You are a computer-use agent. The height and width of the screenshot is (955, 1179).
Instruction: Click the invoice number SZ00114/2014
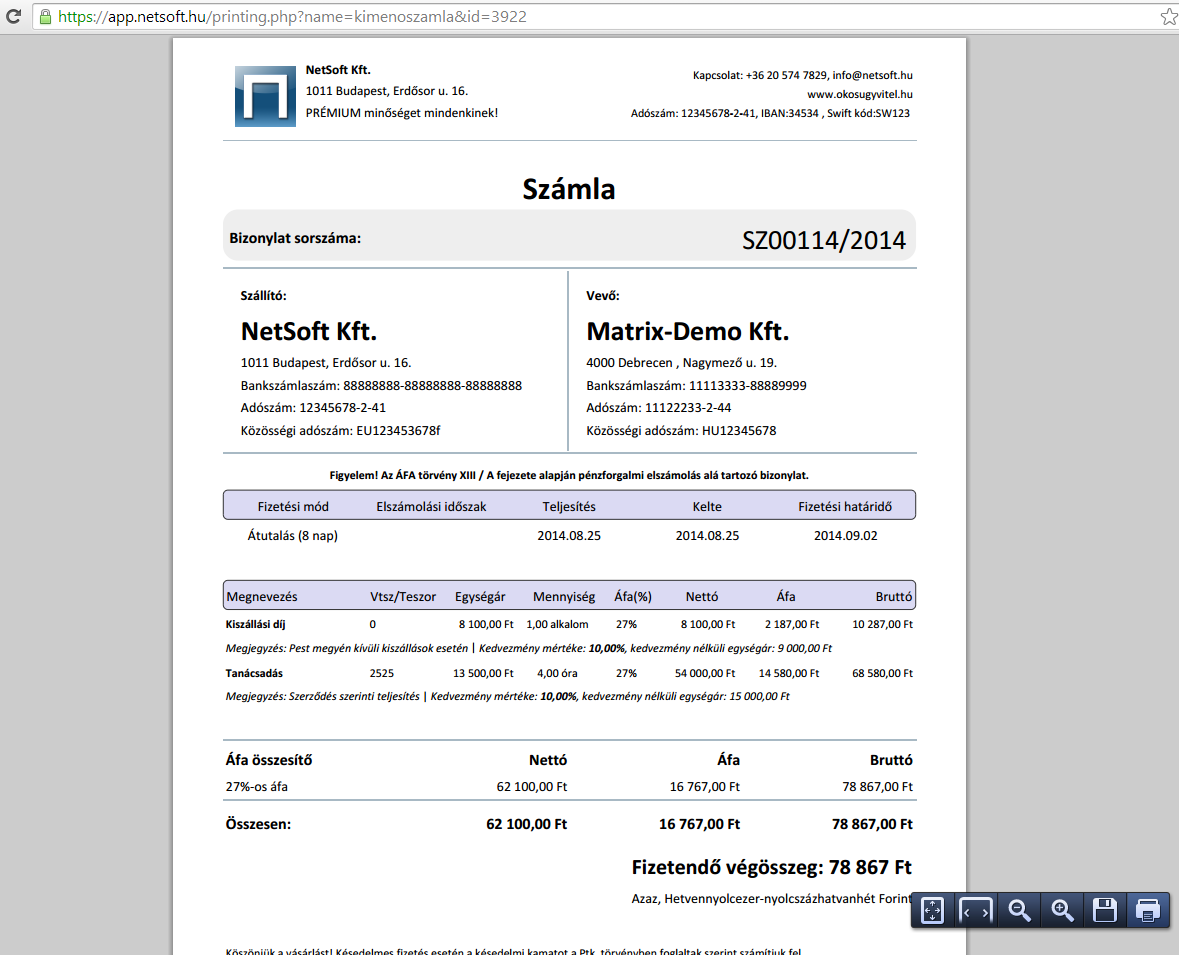(x=823, y=240)
